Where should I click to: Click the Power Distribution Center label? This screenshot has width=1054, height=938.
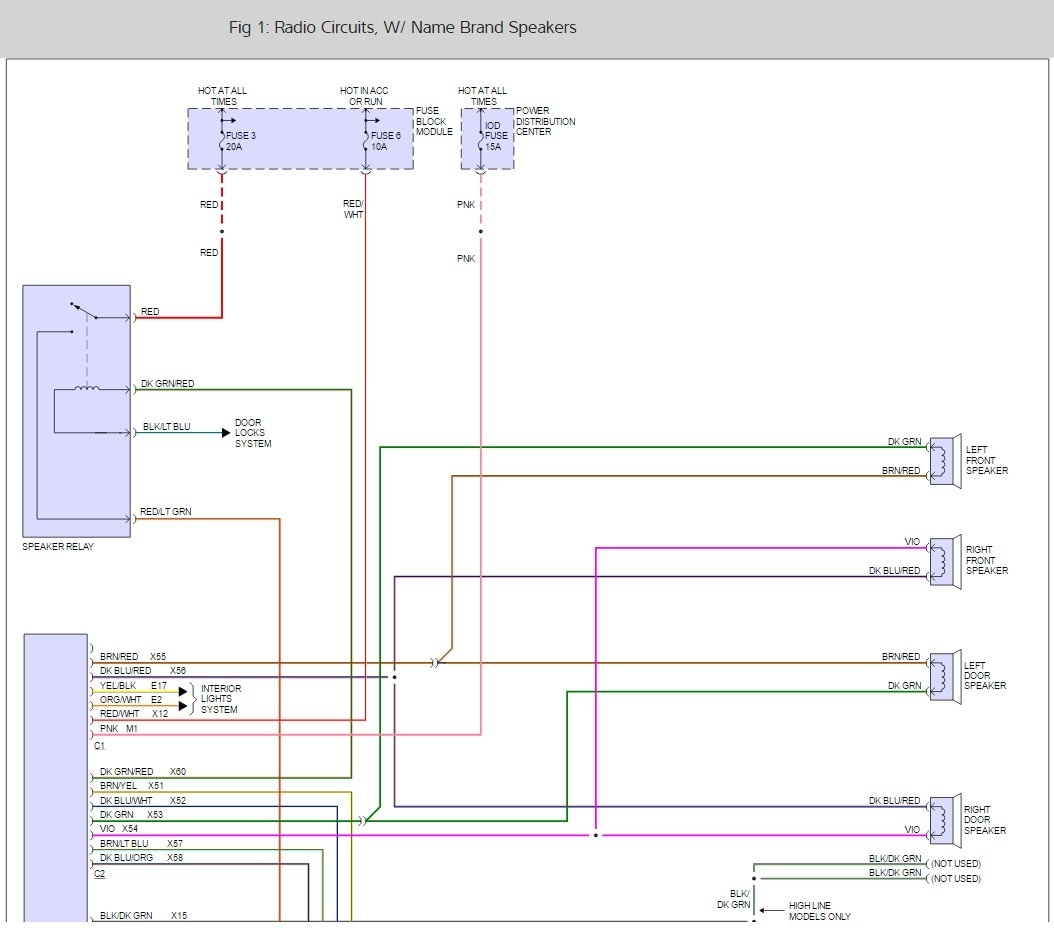[x=545, y=121]
